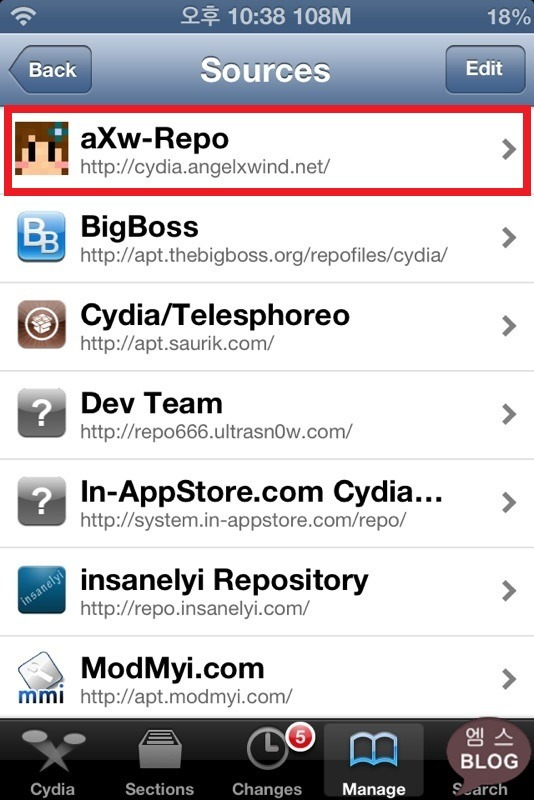The image size is (534, 800).
Task: Tap the Edit button for sources
Action: click(x=485, y=69)
